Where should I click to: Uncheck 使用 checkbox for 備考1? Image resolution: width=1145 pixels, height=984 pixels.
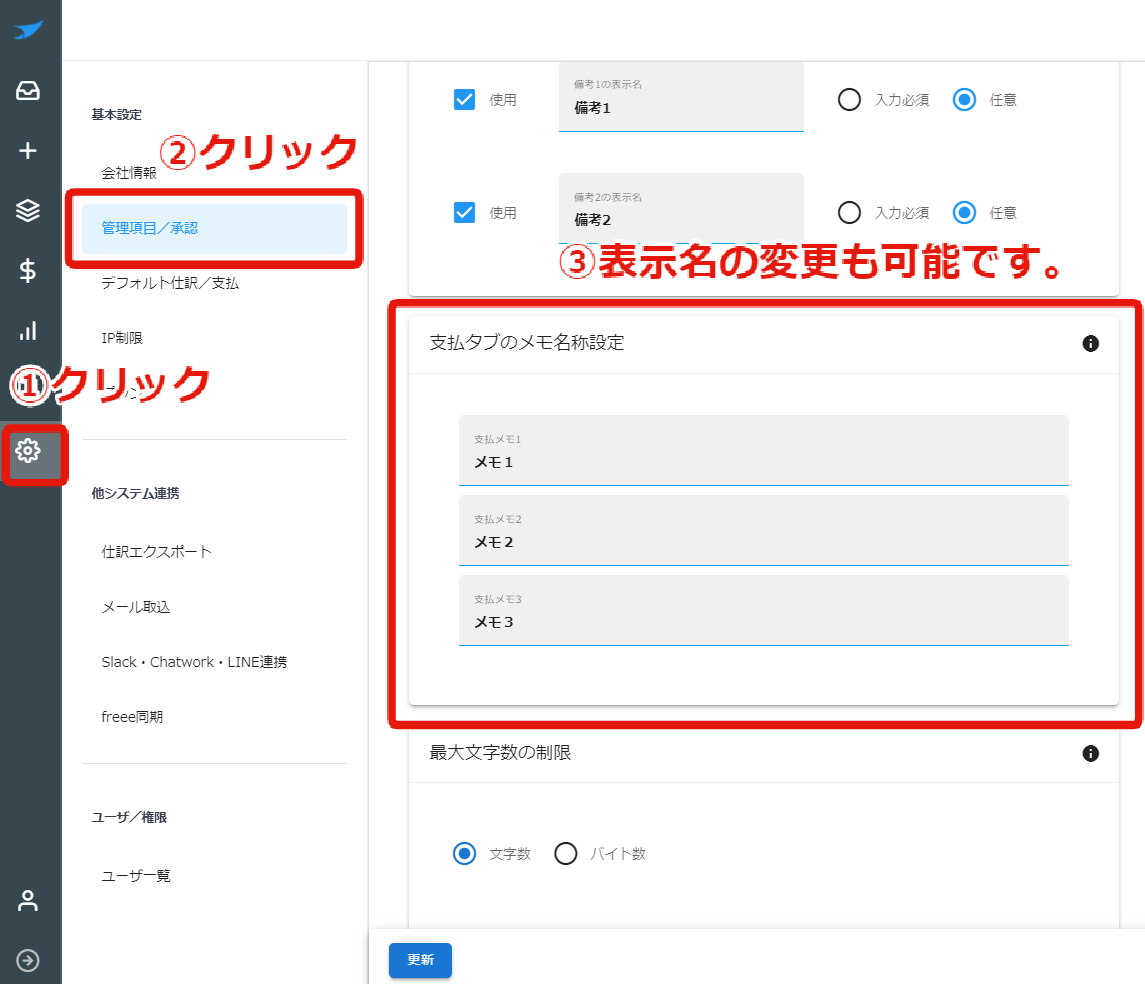tap(464, 99)
